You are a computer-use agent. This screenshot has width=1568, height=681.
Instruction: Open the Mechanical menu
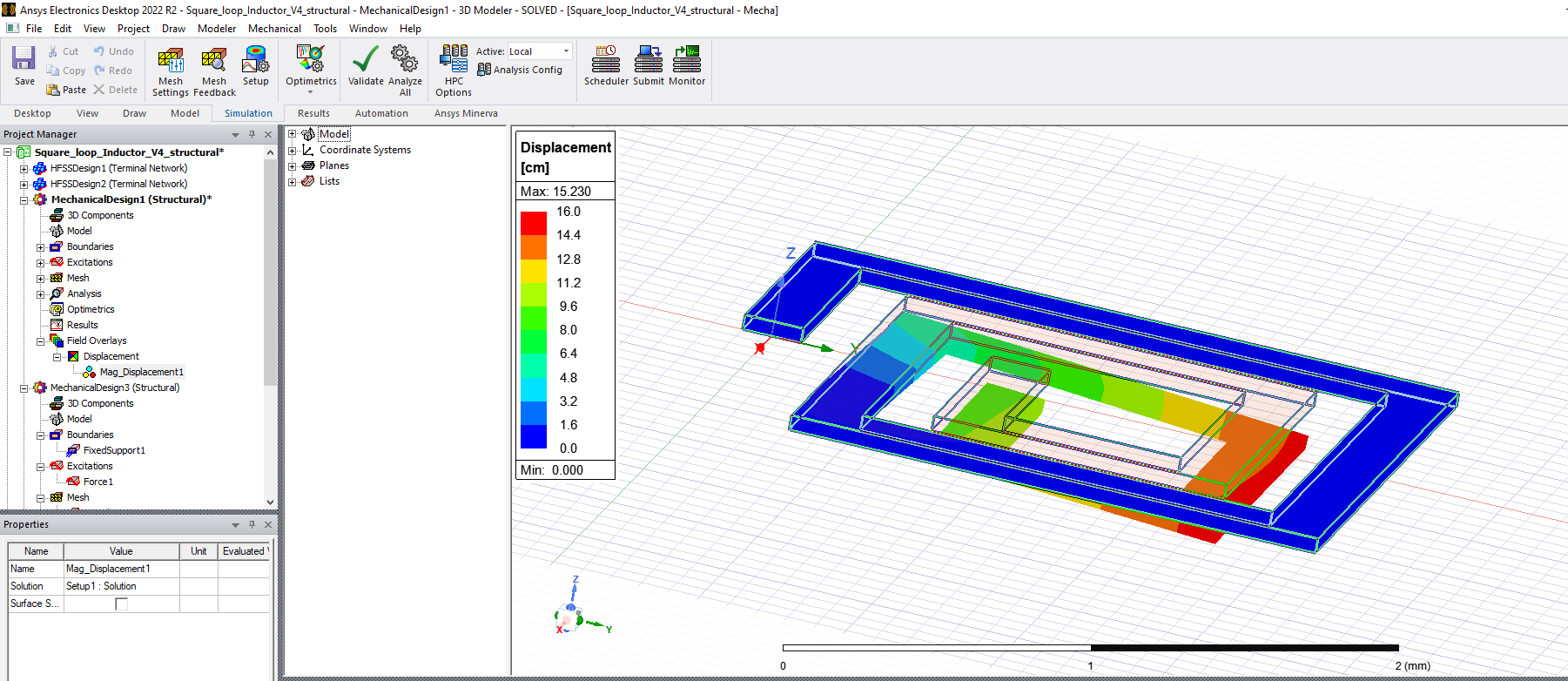(274, 29)
